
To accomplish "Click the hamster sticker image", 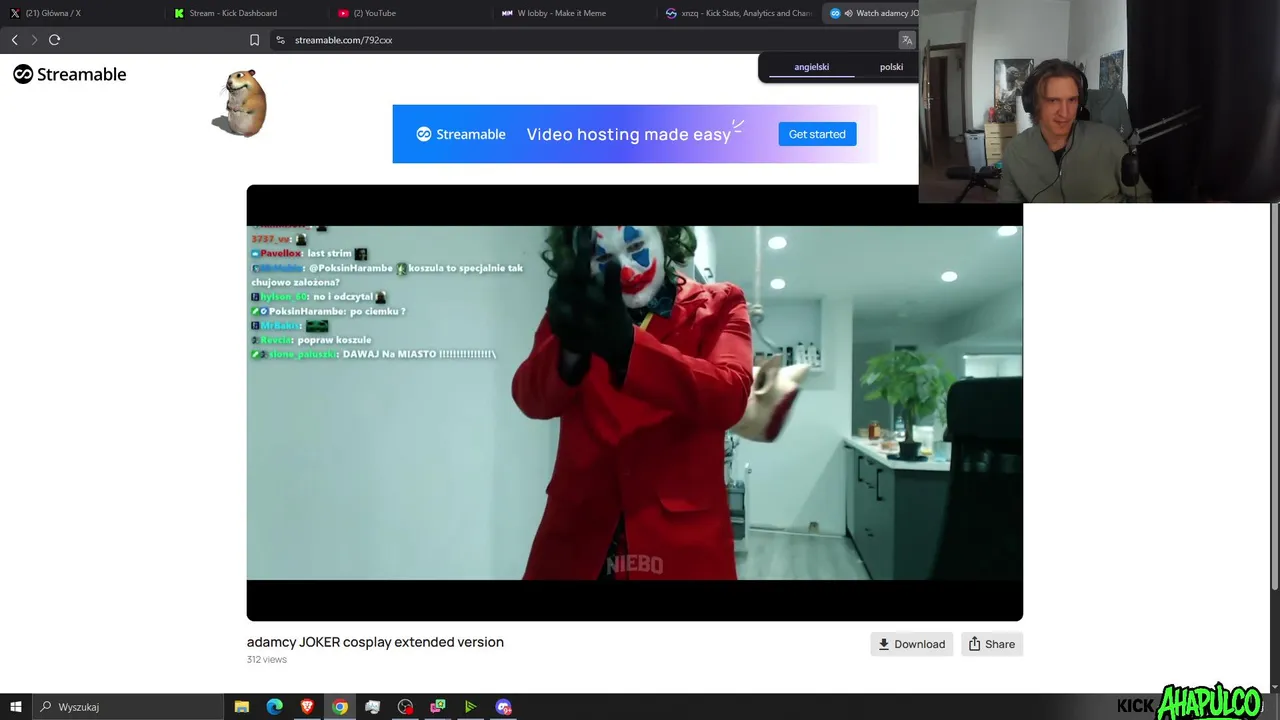I will coord(241,103).
